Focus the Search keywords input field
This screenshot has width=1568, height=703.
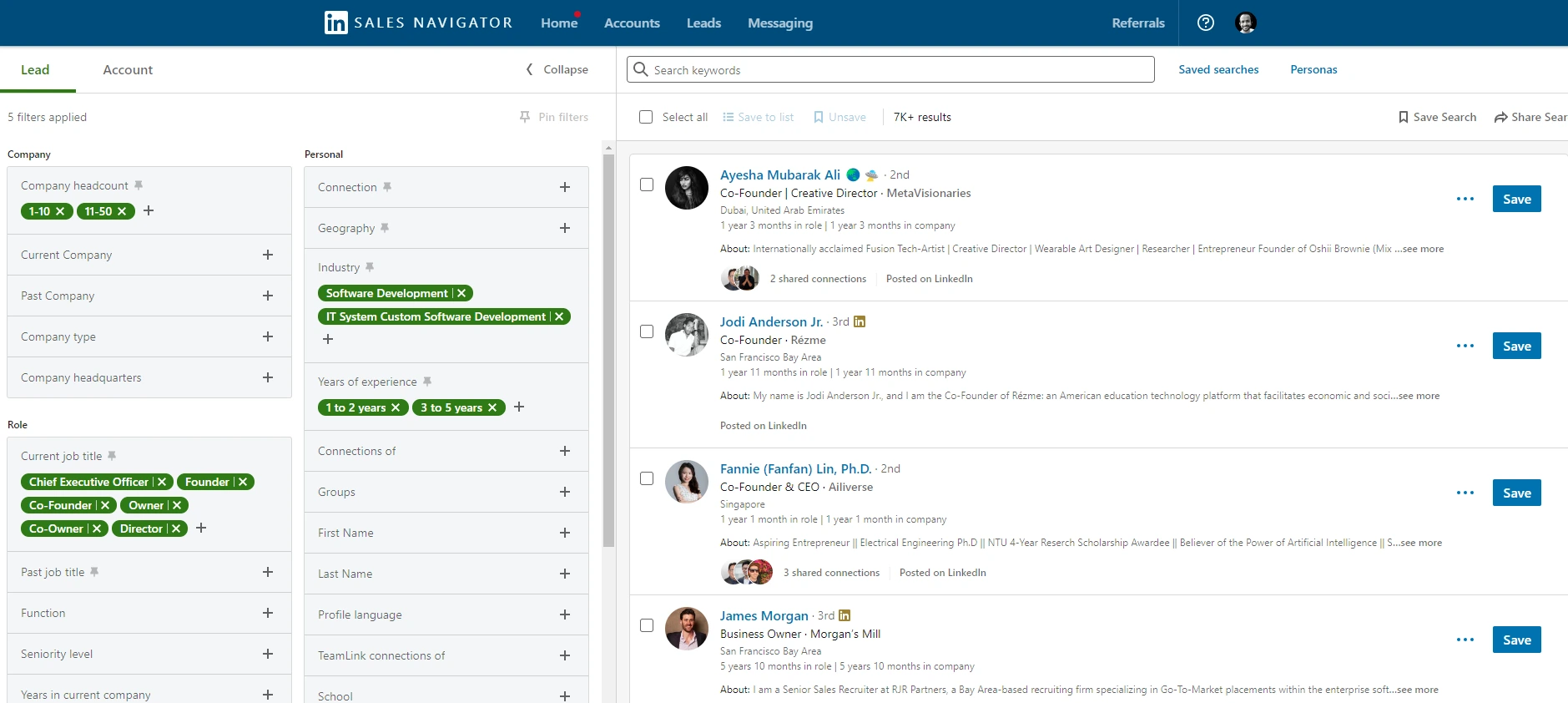tap(890, 69)
